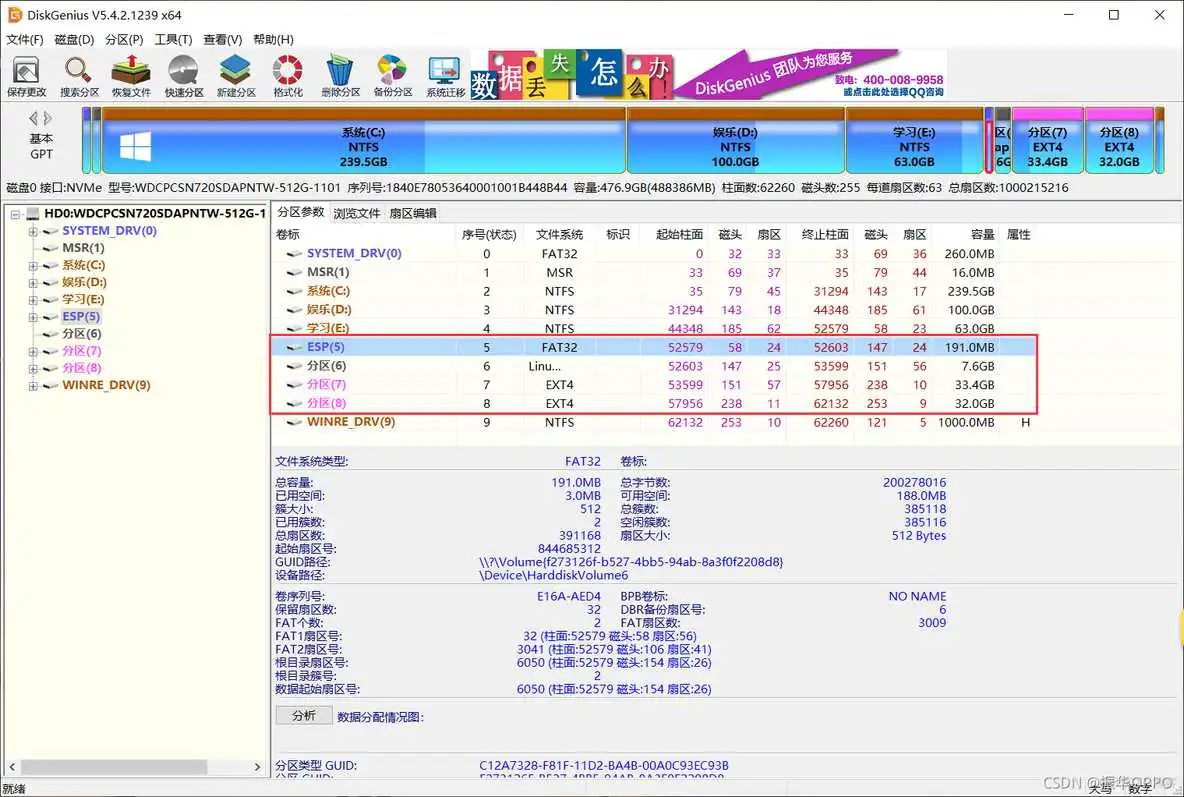Select the 娱乐(D:) partition block
Image resolution: width=1184 pixels, height=797 pixels.
[735, 140]
